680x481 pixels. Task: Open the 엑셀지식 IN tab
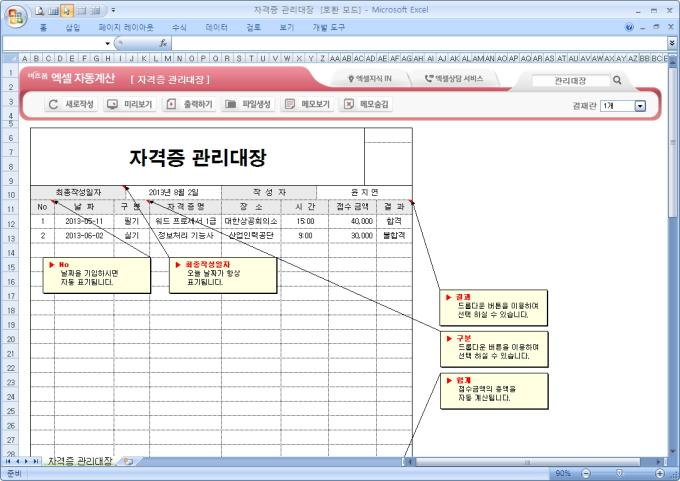pyautogui.click(x=370, y=79)
